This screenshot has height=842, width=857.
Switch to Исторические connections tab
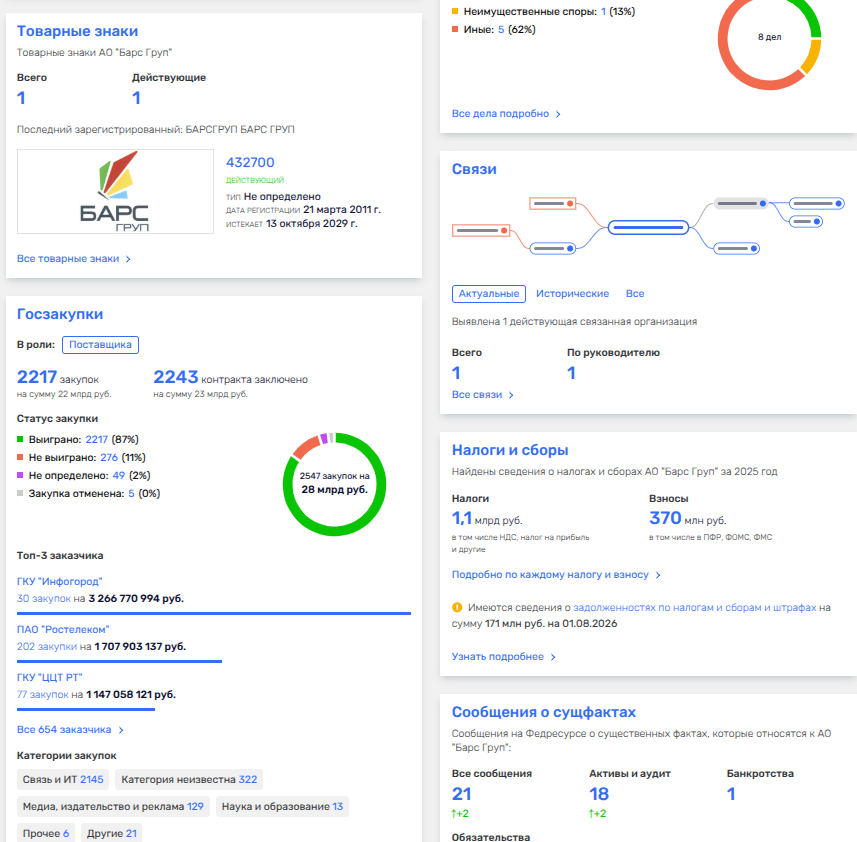tap(572, 293)
